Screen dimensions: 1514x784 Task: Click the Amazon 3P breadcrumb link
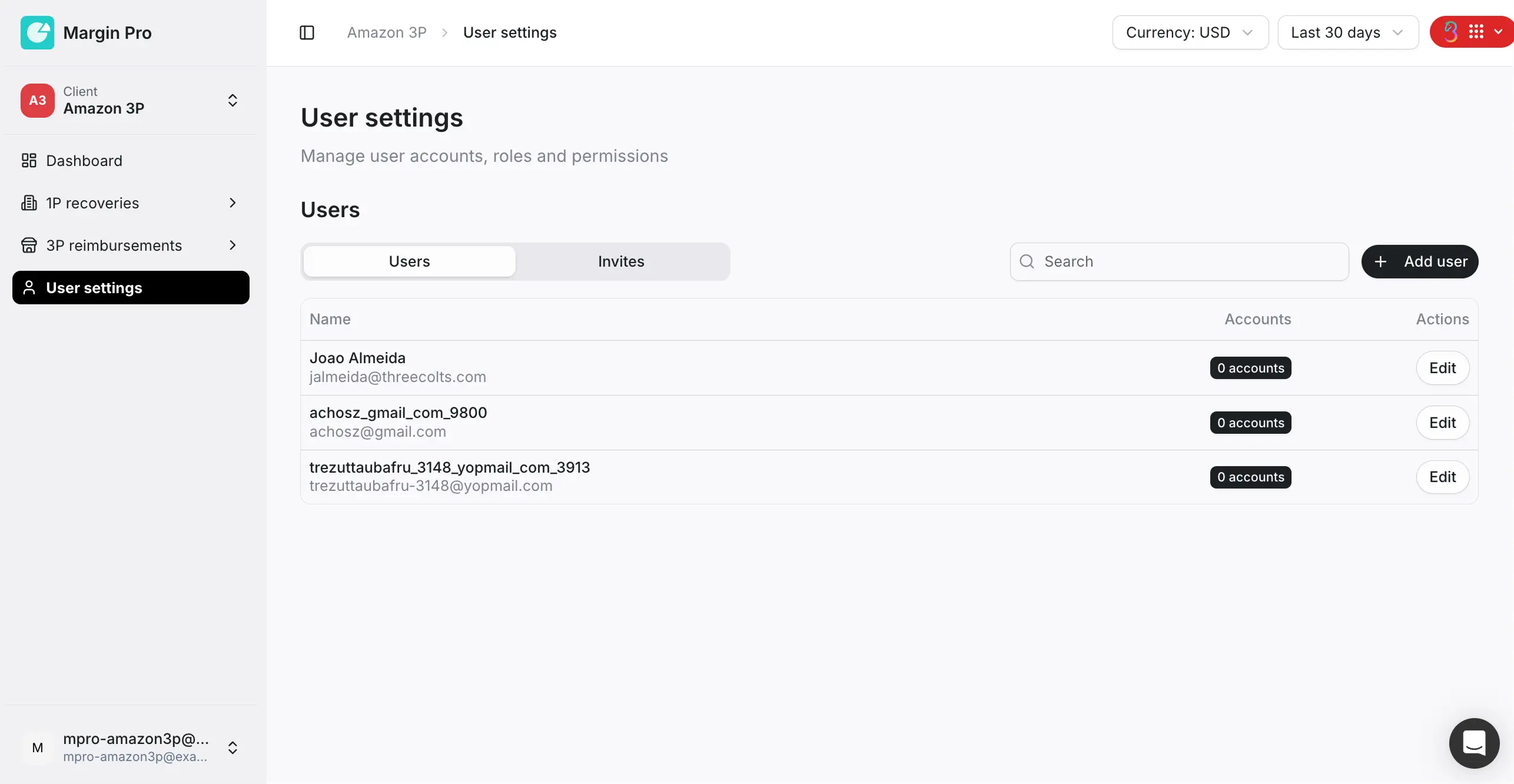tap(387, 32)
